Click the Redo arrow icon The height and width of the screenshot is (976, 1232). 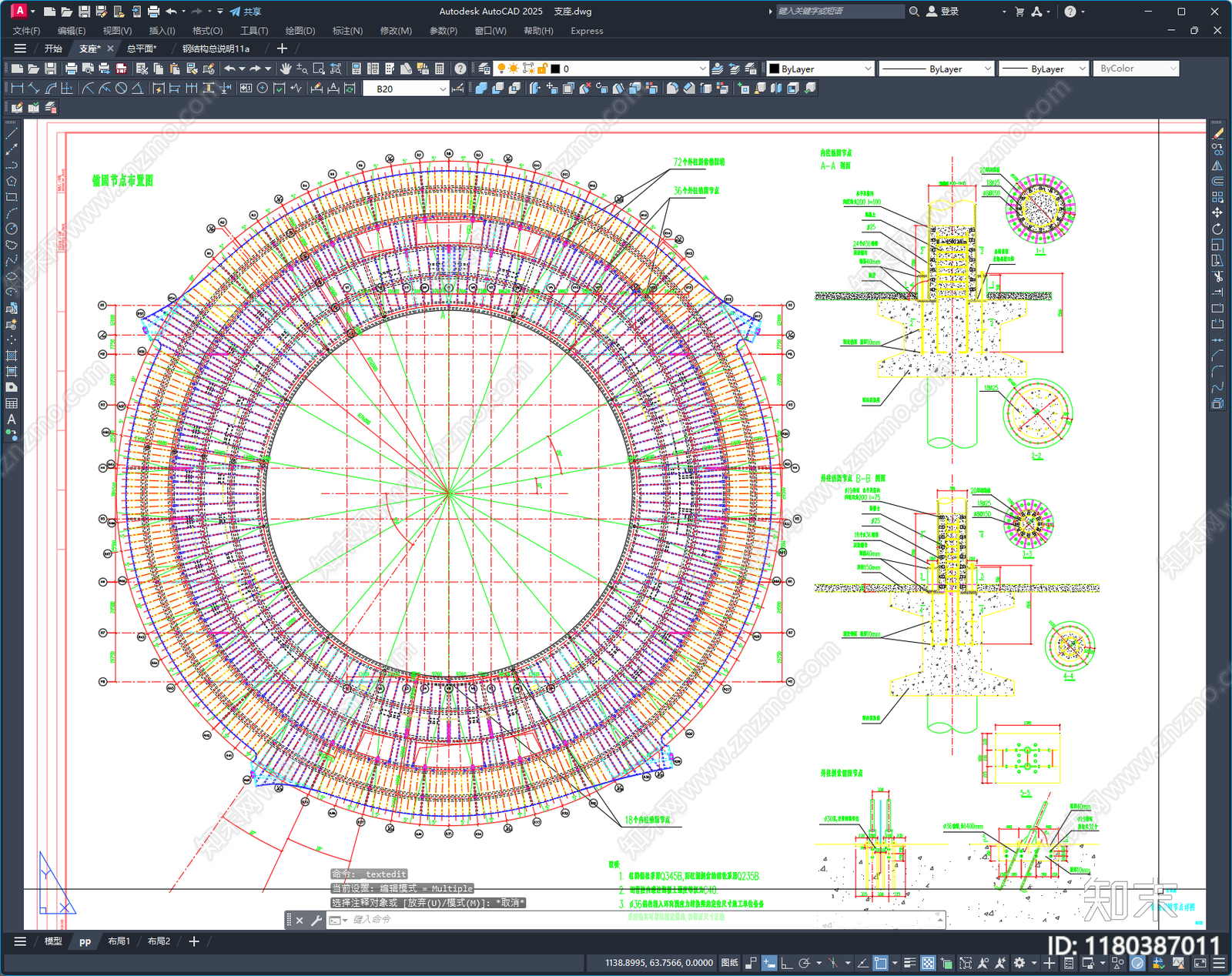255,69
